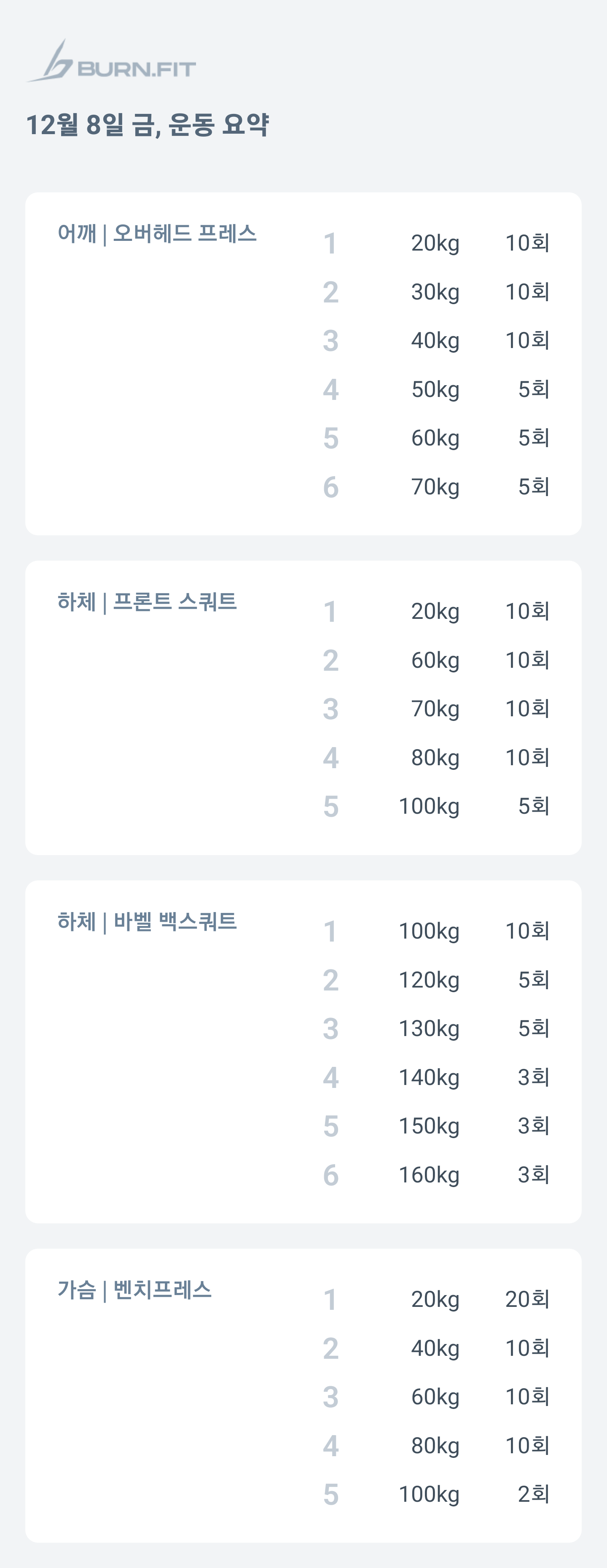Open the 하체 | 프론트 스쿼트 exercise
The height and width of the screenshot is (1568, 607).
(147, 602)
